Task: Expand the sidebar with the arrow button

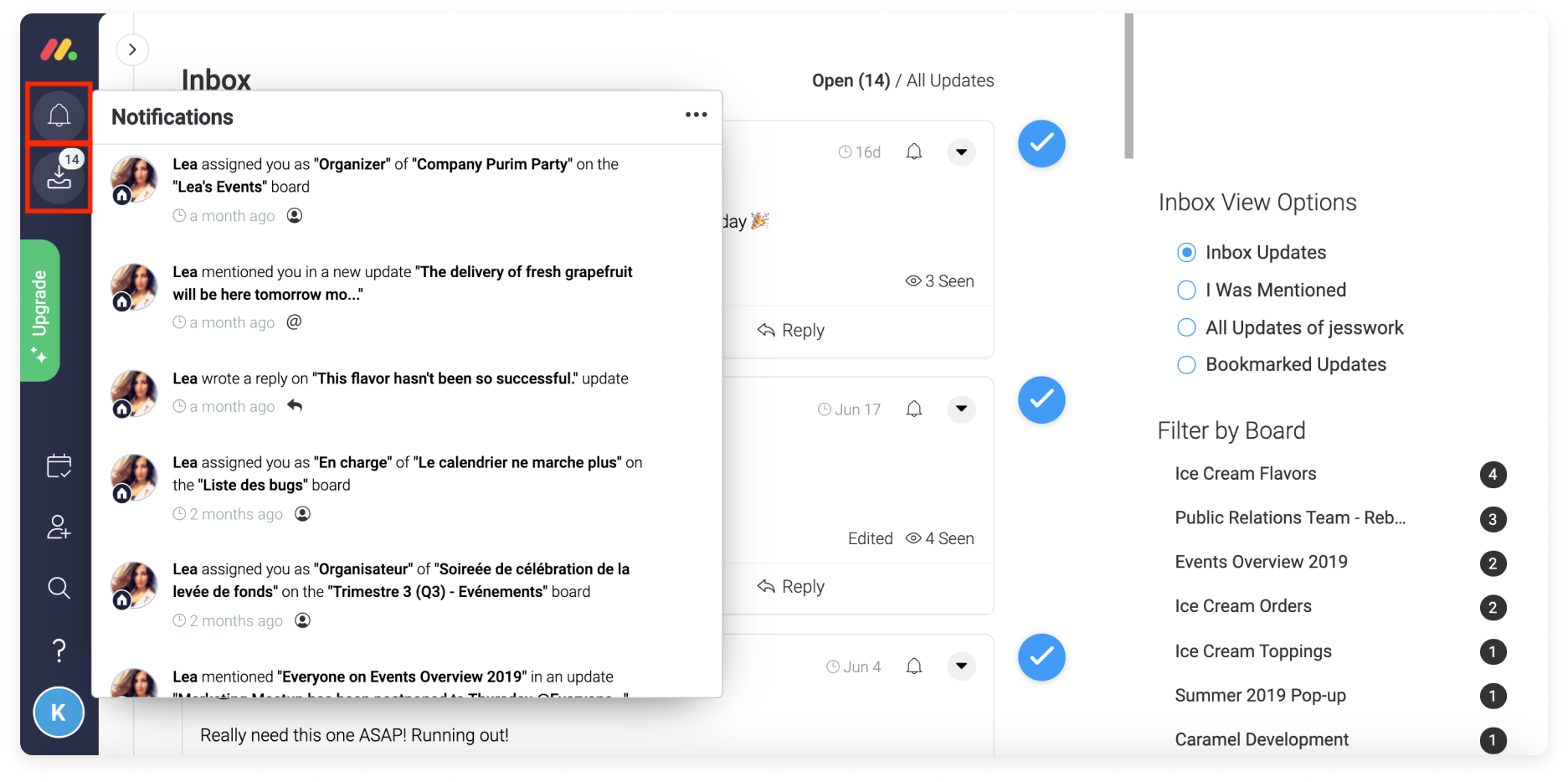Action: pos(132,49)
